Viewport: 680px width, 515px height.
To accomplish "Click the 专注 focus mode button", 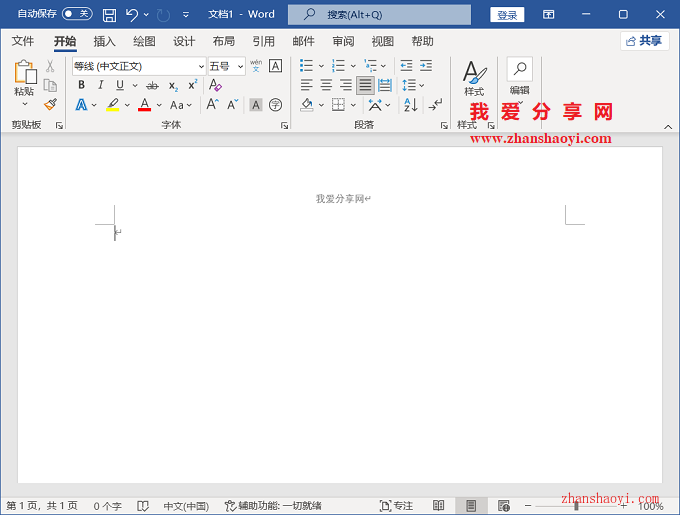I will point(396,506).
